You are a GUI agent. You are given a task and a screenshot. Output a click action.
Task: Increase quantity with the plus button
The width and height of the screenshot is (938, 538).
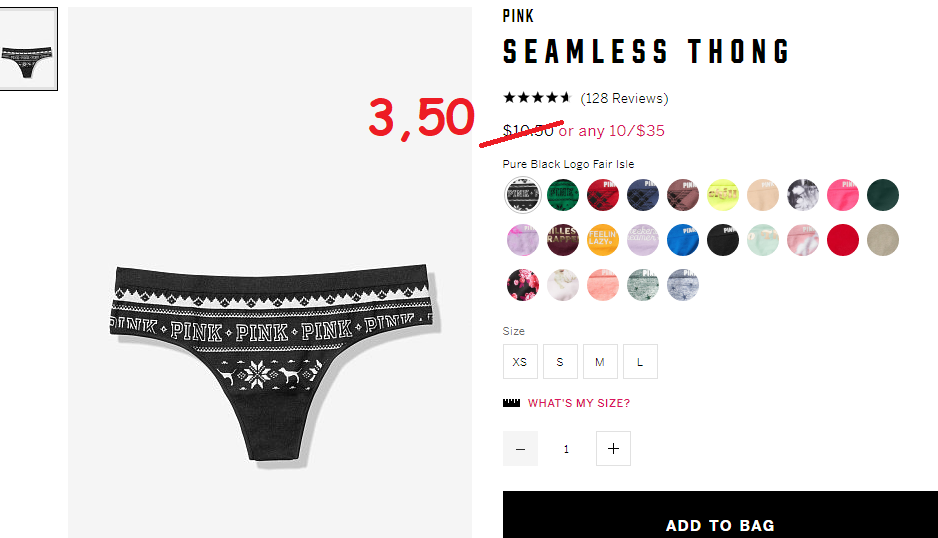click(613, 448)
